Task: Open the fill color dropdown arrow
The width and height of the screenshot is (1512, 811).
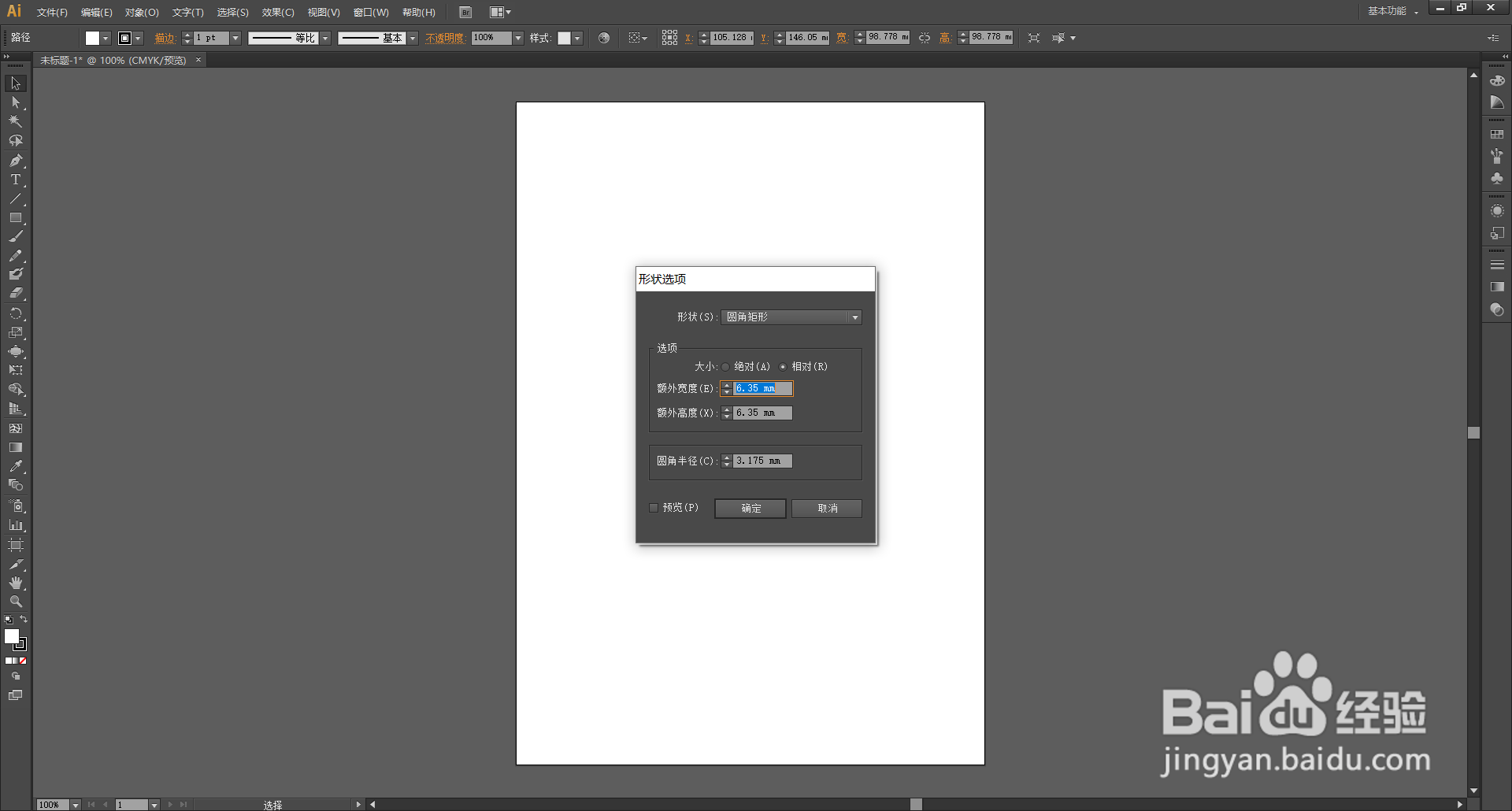Action: point(106,38)
